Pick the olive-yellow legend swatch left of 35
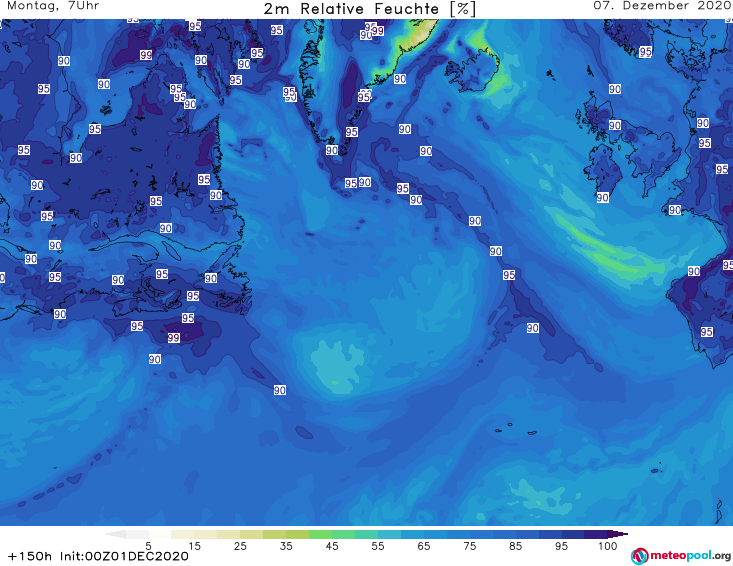The width and height of the screenshot is (733, 566). [x=274, y=534]
